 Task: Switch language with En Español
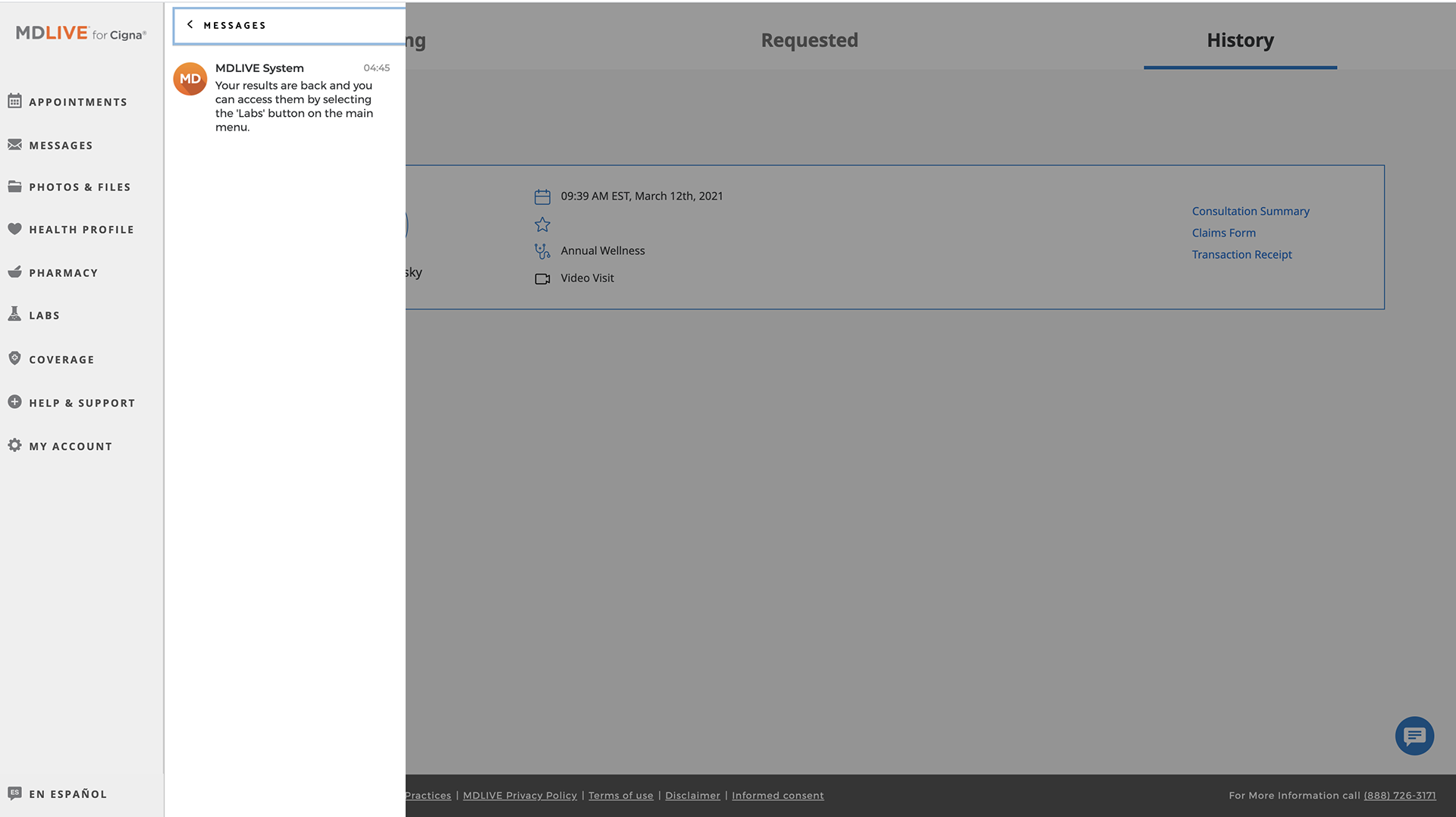tap(67, 793)
